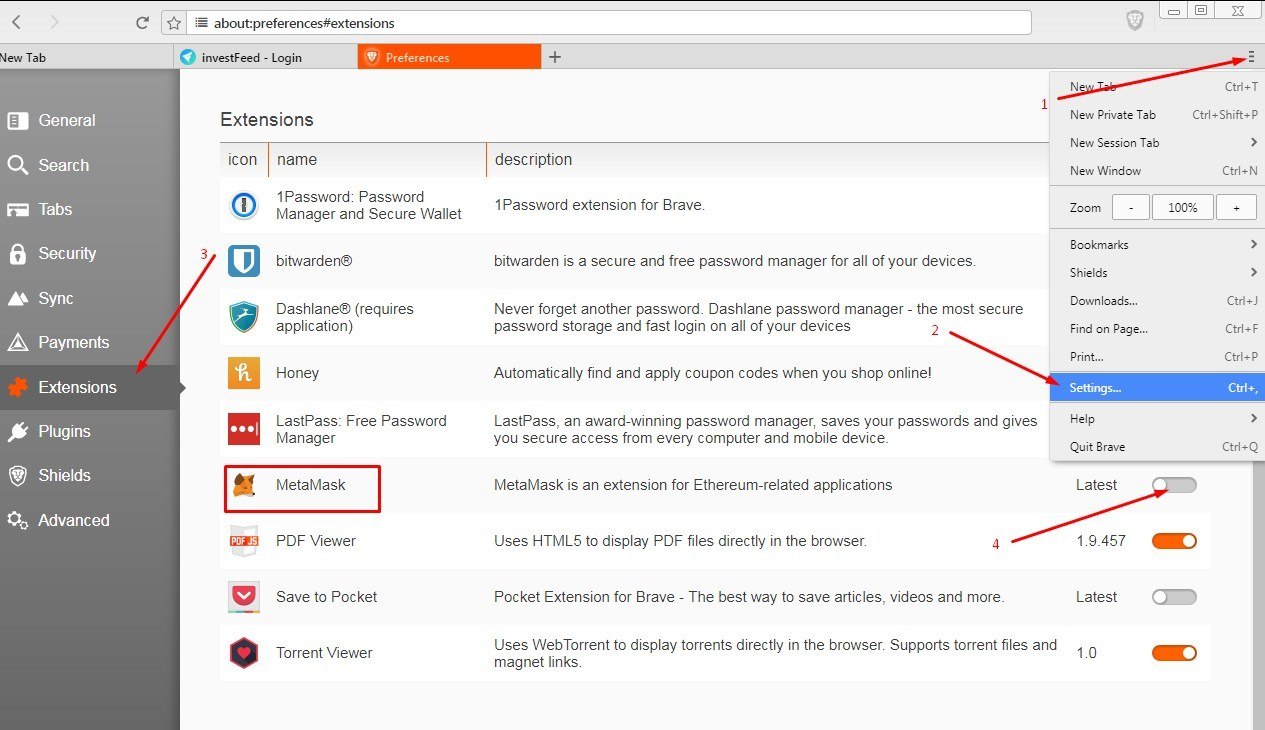1265x730 pixels.
Task: Open Plugins preferences in sidebar
Action: tap(90, 431)
